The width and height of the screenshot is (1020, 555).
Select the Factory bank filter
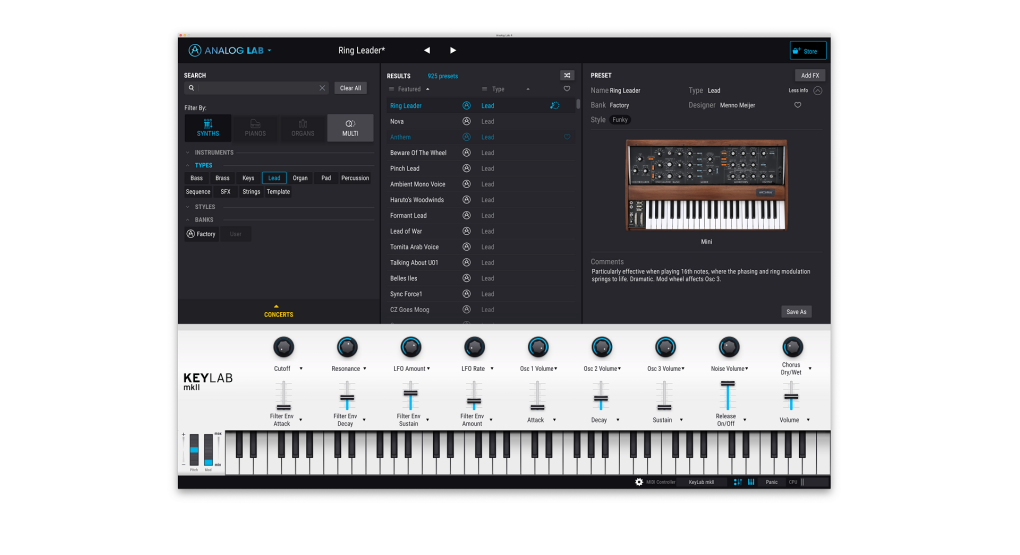pyautogui.click(x=202, y=234)
